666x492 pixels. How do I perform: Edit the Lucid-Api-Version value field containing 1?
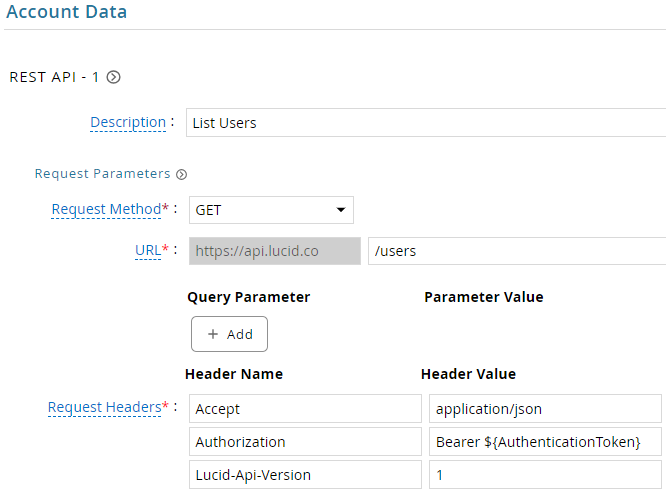545,475
